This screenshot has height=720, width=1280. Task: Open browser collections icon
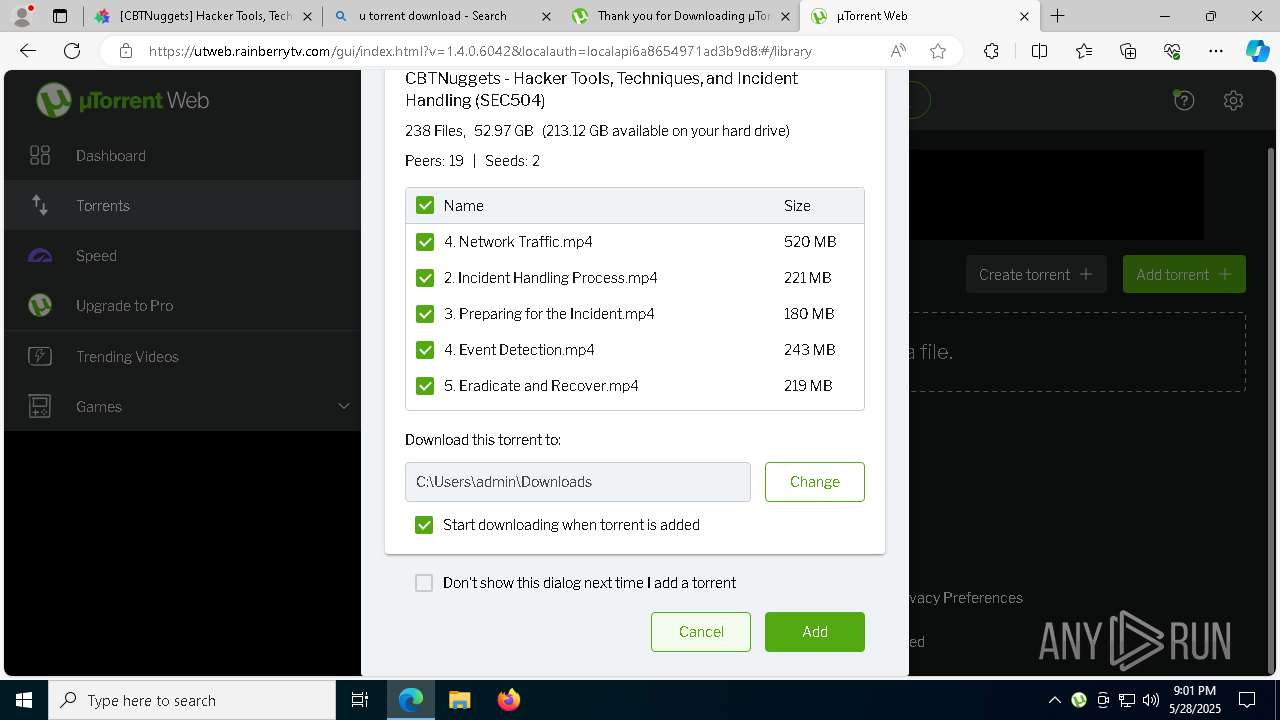[1128, 51]
